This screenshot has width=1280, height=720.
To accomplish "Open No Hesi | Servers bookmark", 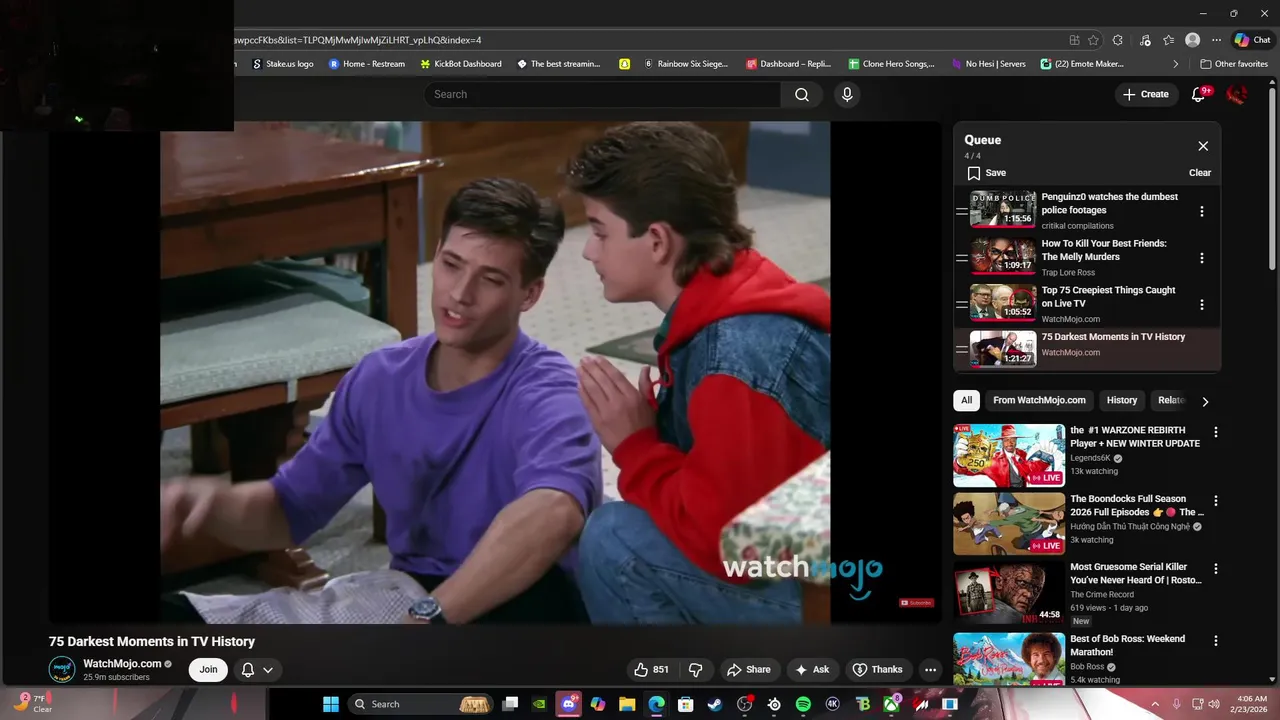I will tap(989, 64).
